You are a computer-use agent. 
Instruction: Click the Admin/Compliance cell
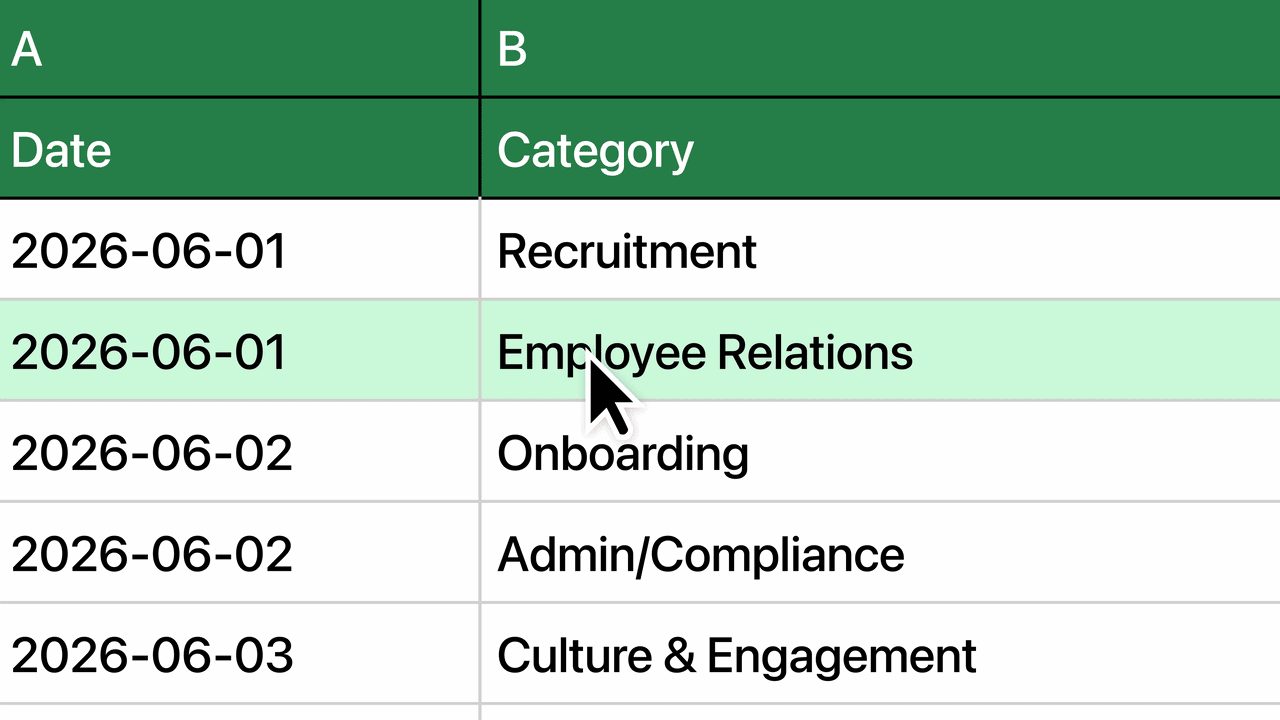(881, 552)
